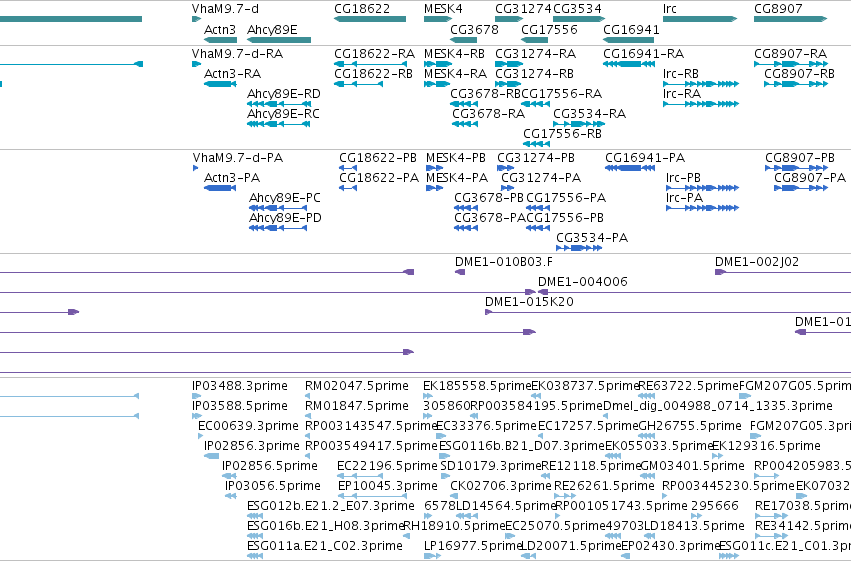Select transcript label Irc-RA
This screenshot has height=561, width=851.
pos(682,94)
